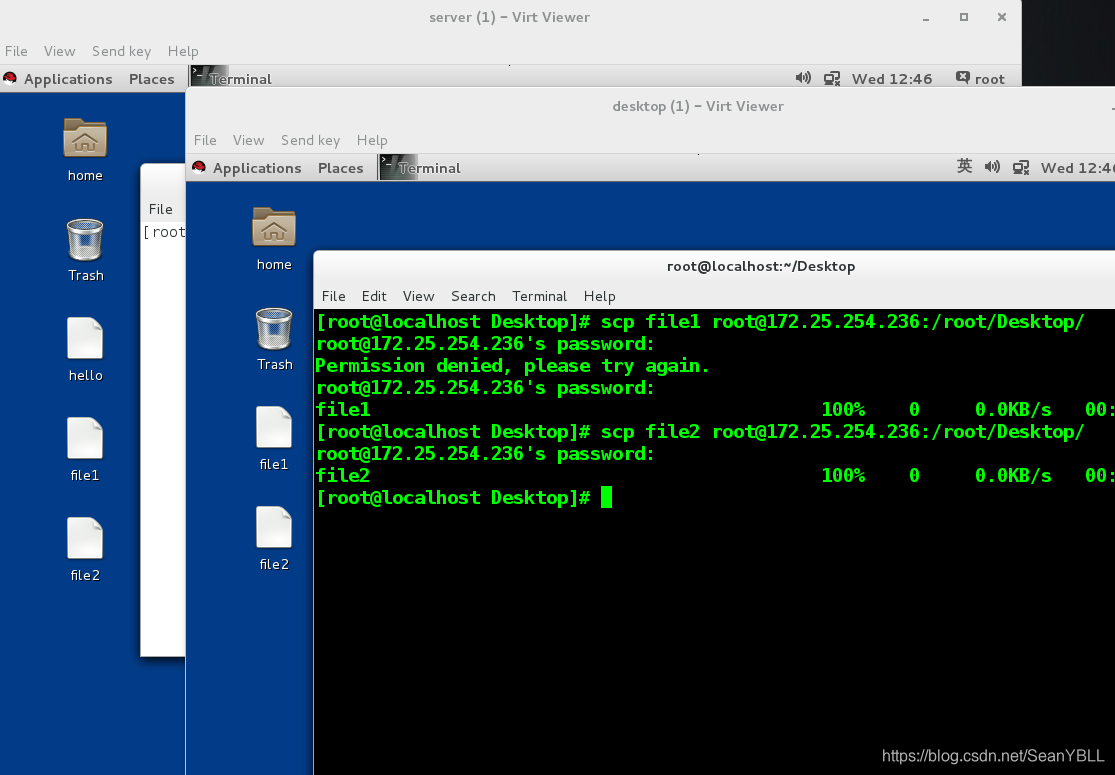Click Terminal taskbar button in desktop viewer panel
The image size is (1115, 775).
click(x=421, y=167)
